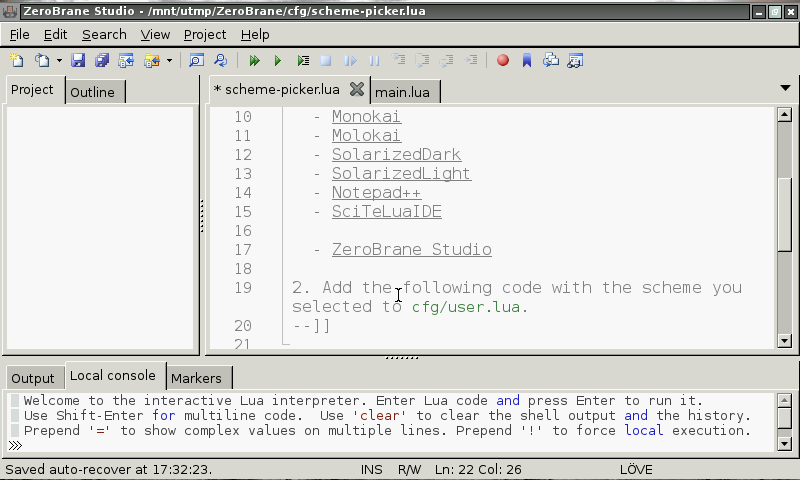The width and height of the screenshot is (800, 480).
Task: Select the Local console tab
Action: [113, 376]
